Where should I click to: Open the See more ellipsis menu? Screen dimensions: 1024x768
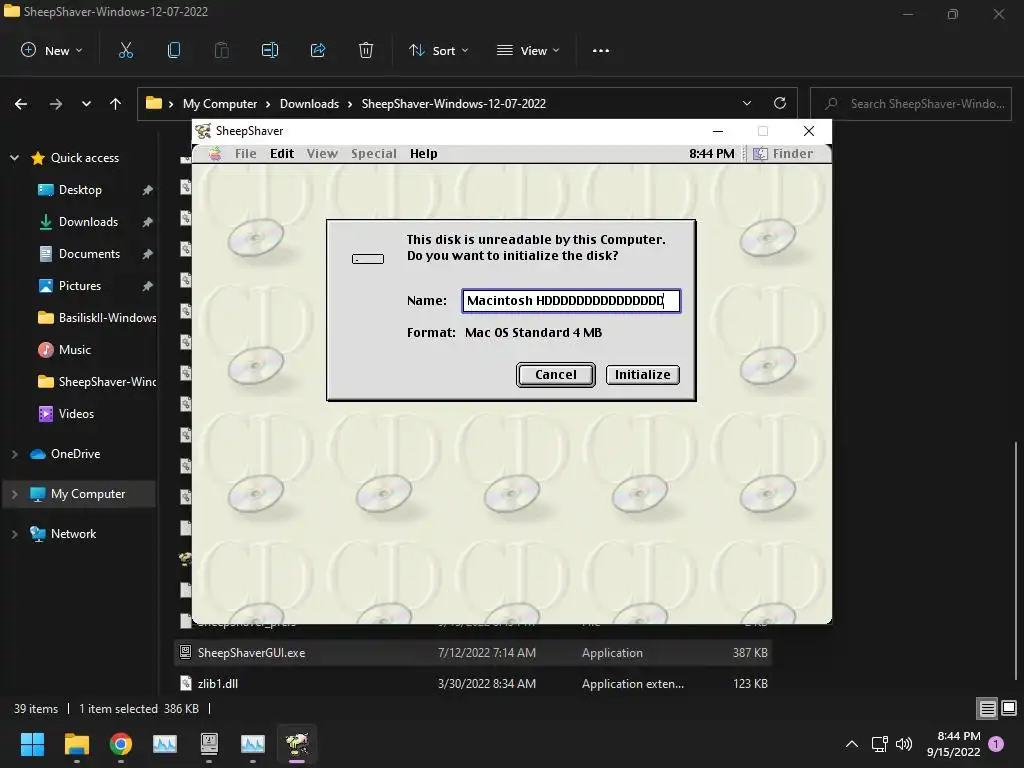coord(601,51)
